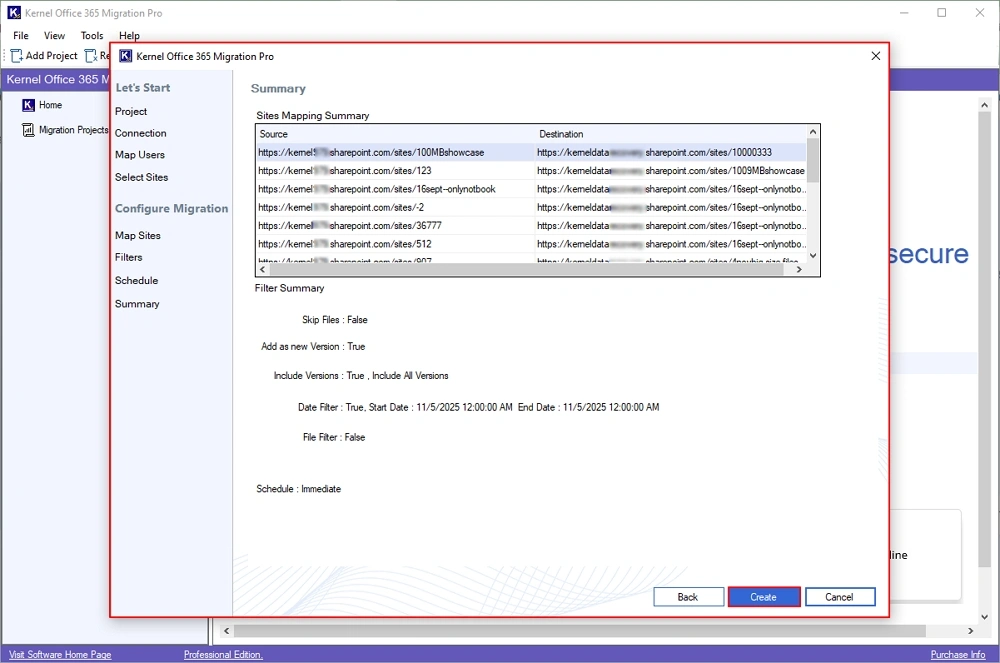Open the Tools menu
Image resolution: width=1000 pixels, height=663 pixels.
pos(91,35)
